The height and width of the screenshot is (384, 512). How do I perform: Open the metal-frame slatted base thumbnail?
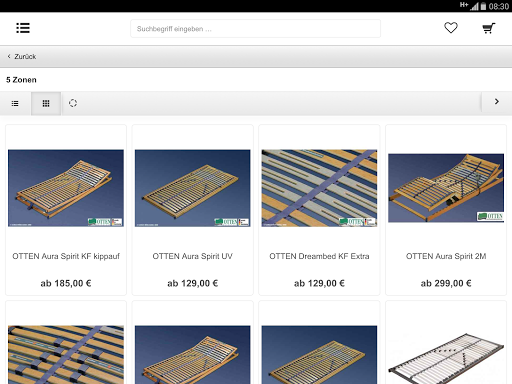coord(446,357)
